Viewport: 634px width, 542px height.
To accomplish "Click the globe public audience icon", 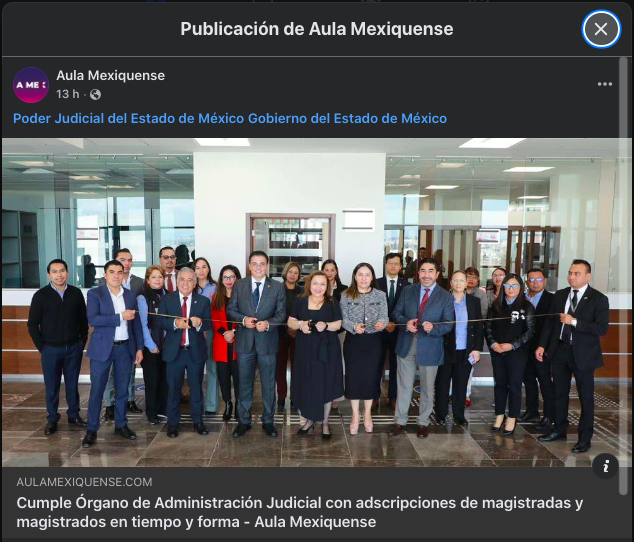I will [x=95, y=94].
